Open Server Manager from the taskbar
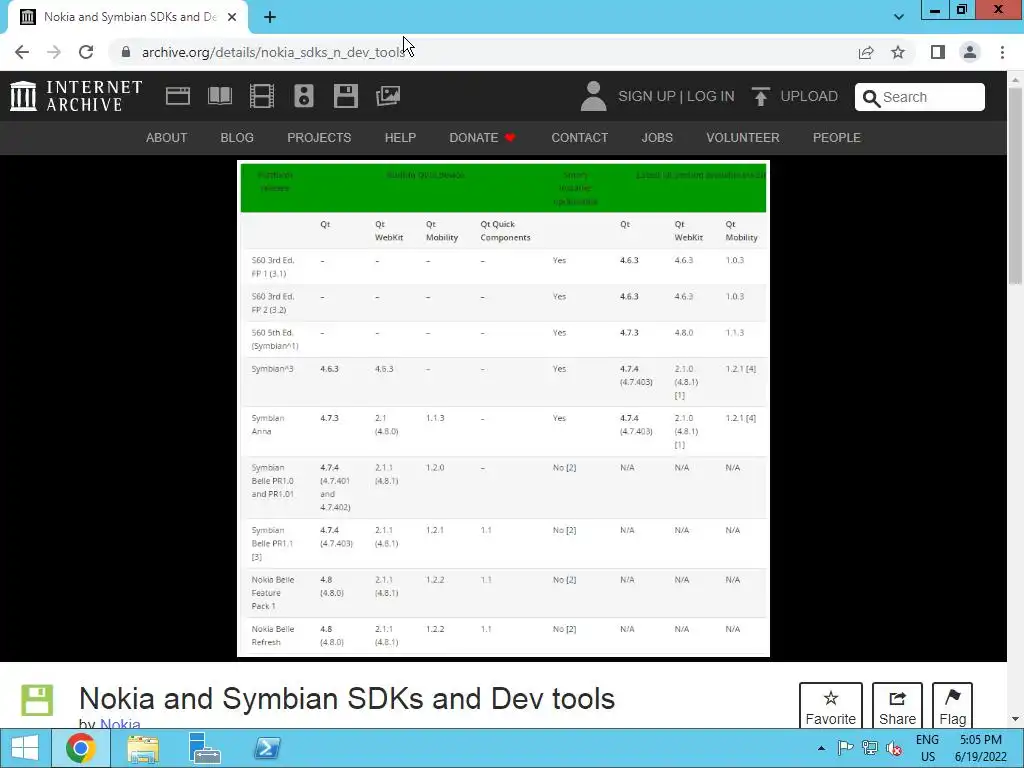This screenshot has width=1024, height=768. [204, 748]
